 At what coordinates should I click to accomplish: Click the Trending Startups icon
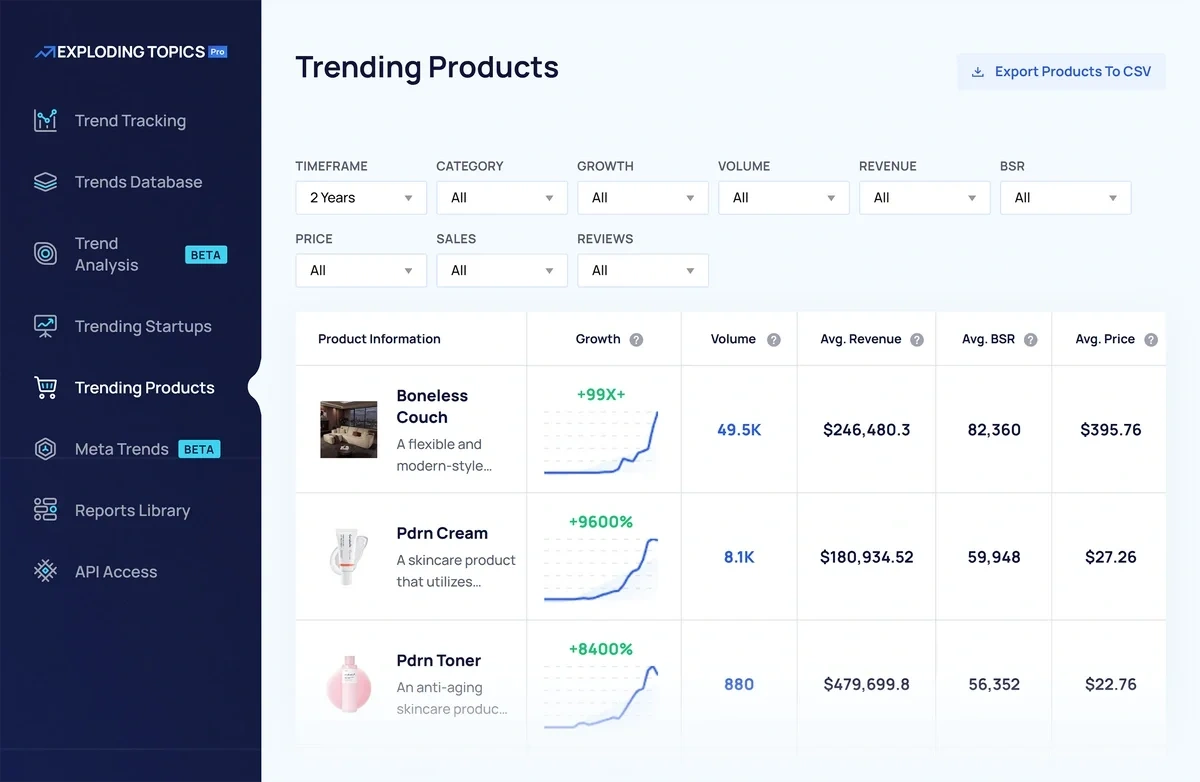click(45, 326)
